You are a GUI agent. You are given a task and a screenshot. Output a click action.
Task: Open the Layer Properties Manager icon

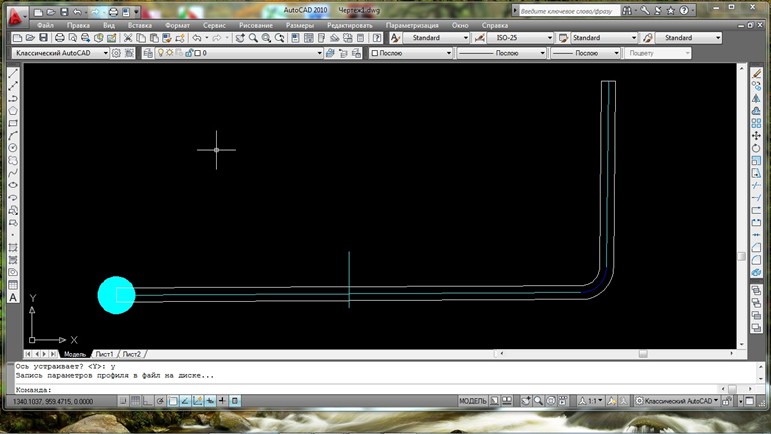coord(148,53)
